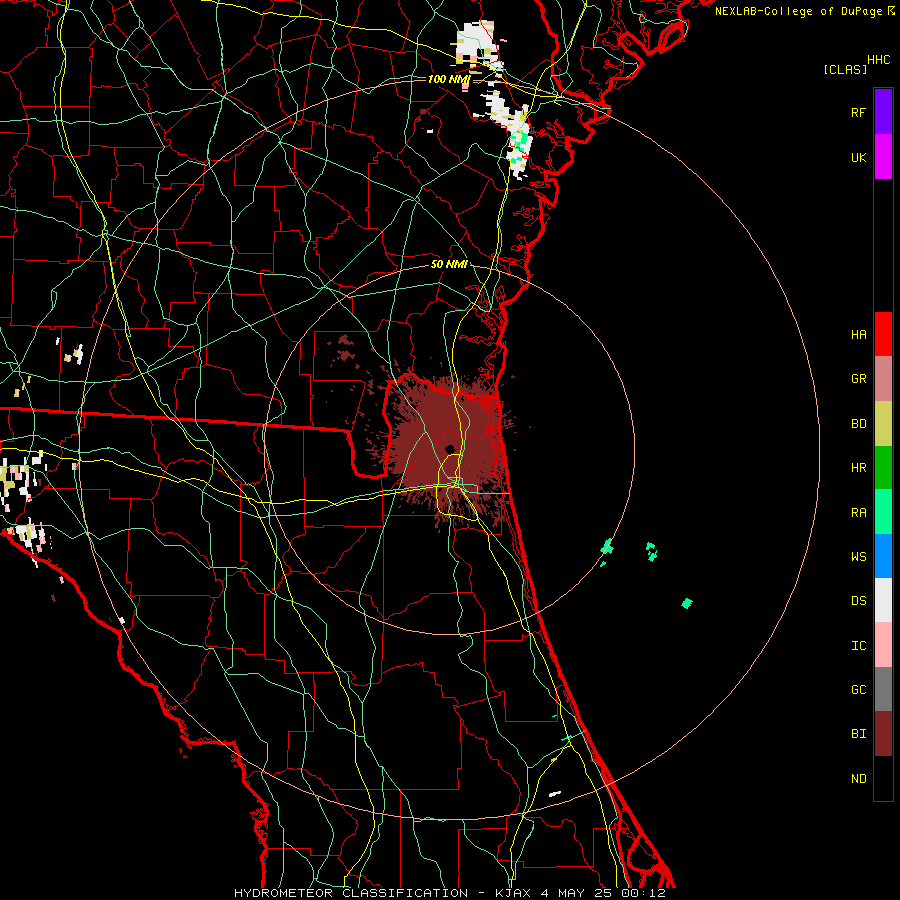900x900 pixels.
Task: Click the black radar site dot
Action: click(x=450, y=449)
